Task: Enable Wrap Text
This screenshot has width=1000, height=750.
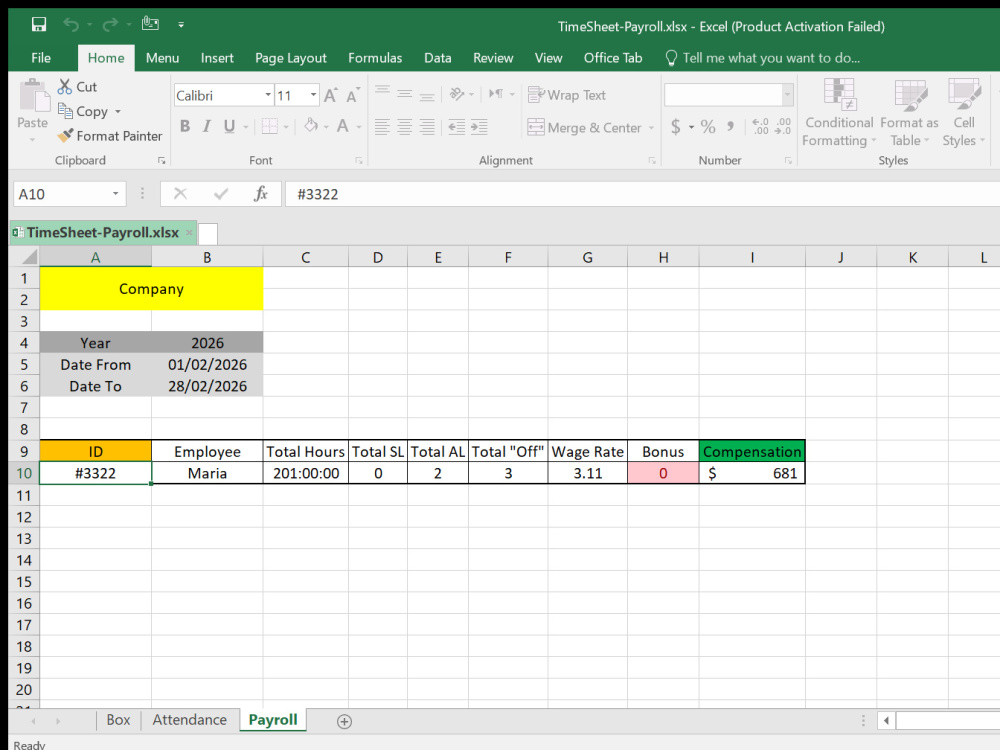Action: [x=566, y=95]
